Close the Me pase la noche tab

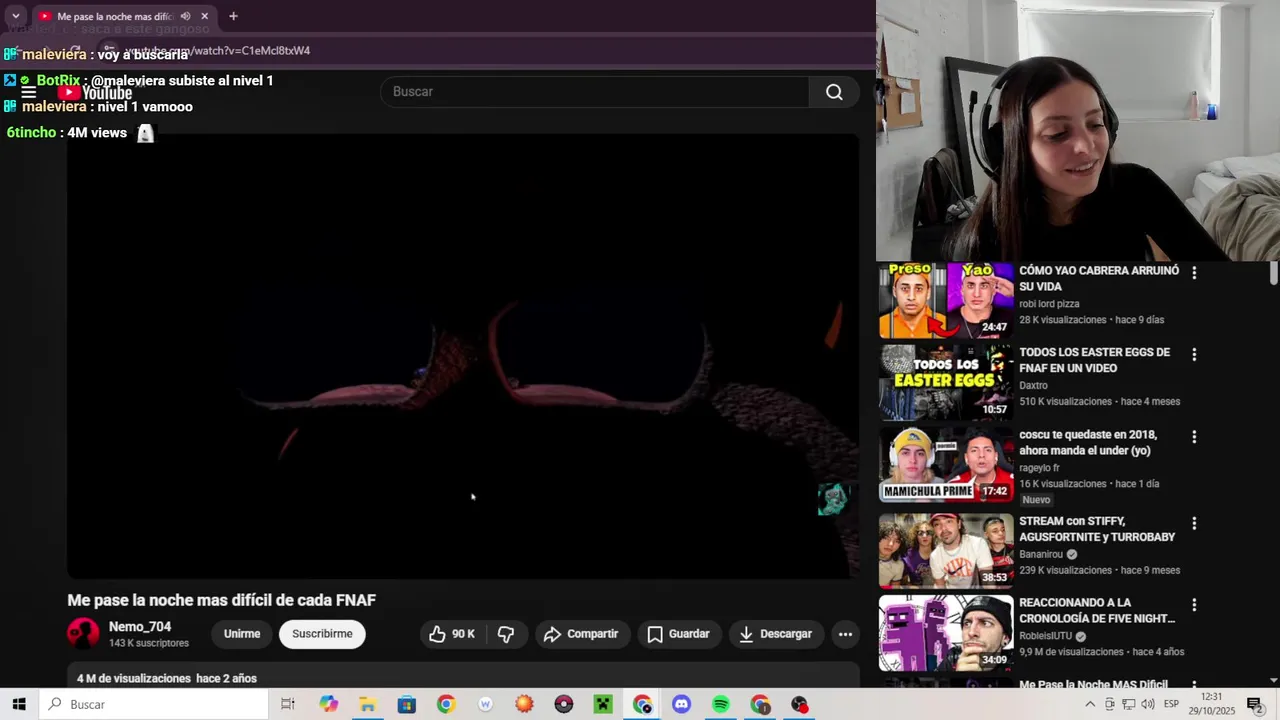click(x=205, y=16)
